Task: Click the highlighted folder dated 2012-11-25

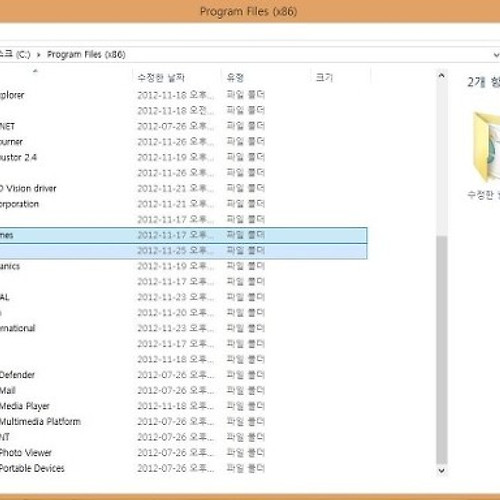Action: pos(183,251)
